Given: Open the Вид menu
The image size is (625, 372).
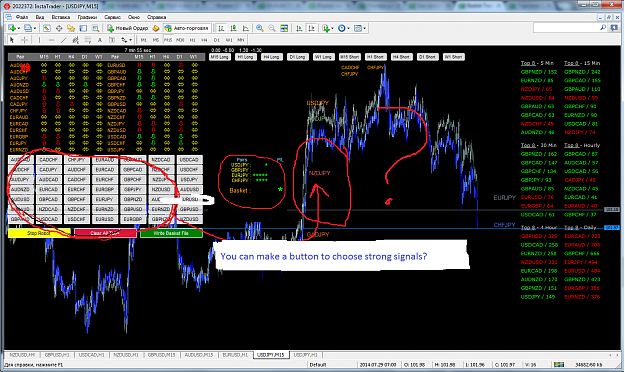Looking at the screenshot, I should (40, 17).
